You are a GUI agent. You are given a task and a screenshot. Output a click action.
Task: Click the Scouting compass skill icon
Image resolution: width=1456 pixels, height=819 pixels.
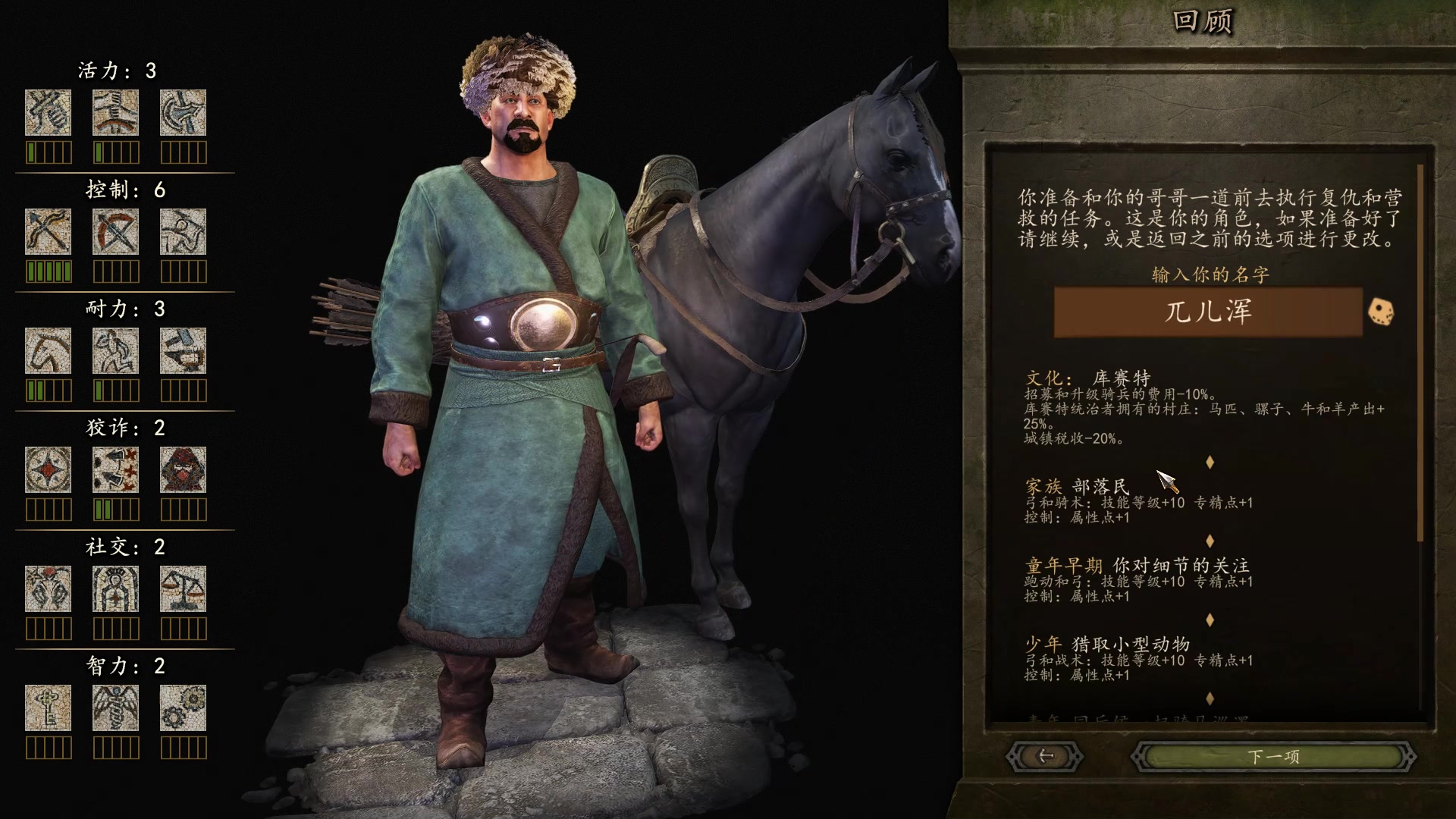pos(48,470)
